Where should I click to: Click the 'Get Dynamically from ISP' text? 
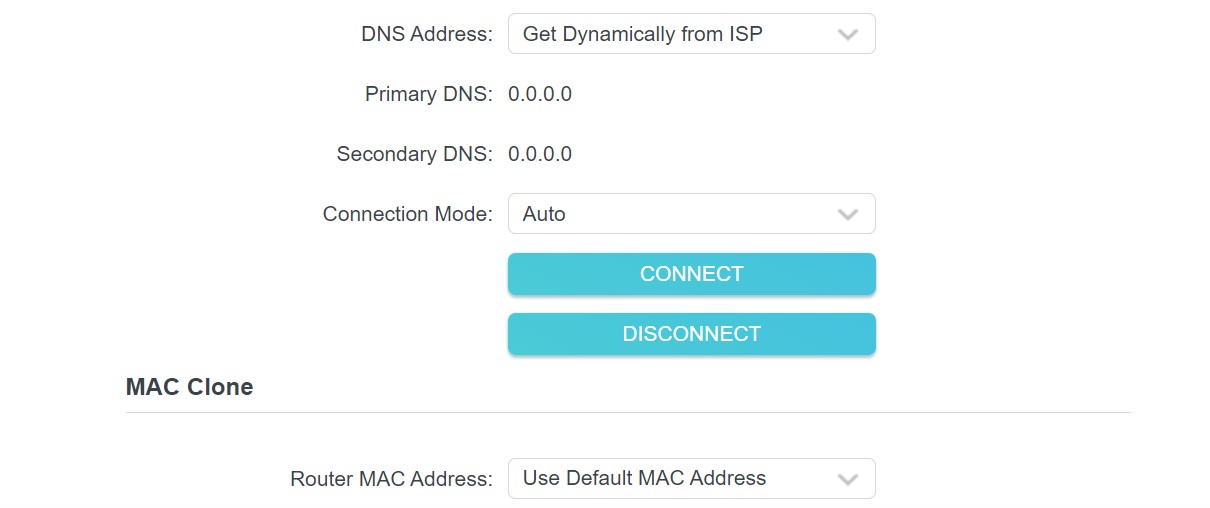[x=642, y=35]
